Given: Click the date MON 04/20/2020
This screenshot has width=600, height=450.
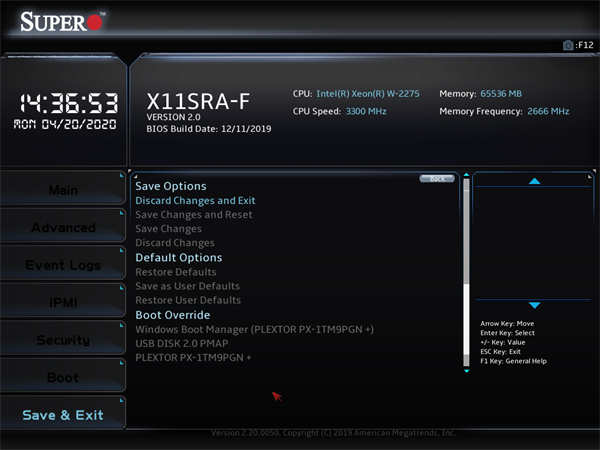Looking at the screenshot, I should tap(65, 124).
